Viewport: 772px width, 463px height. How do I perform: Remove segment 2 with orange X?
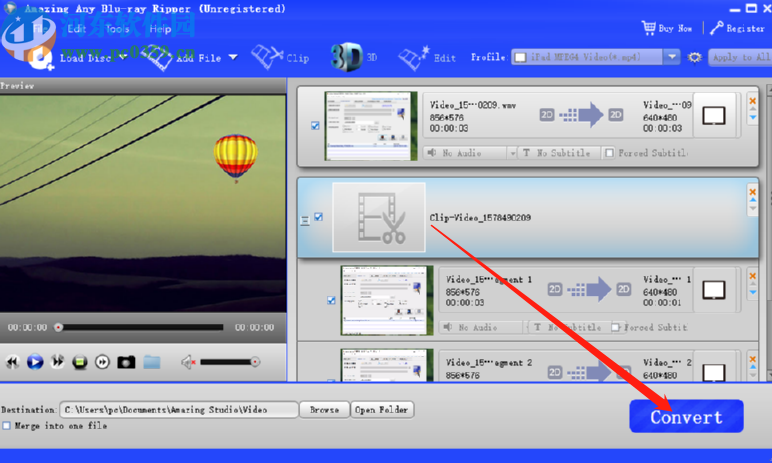(752, 359)
